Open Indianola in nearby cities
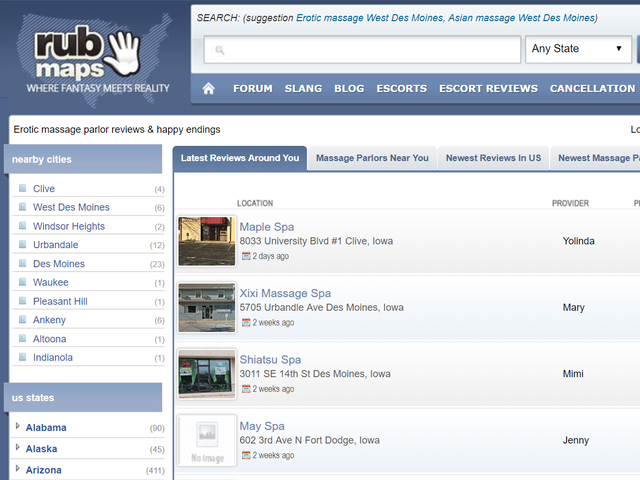Screen dimensions: 640x480 (53, 358)
